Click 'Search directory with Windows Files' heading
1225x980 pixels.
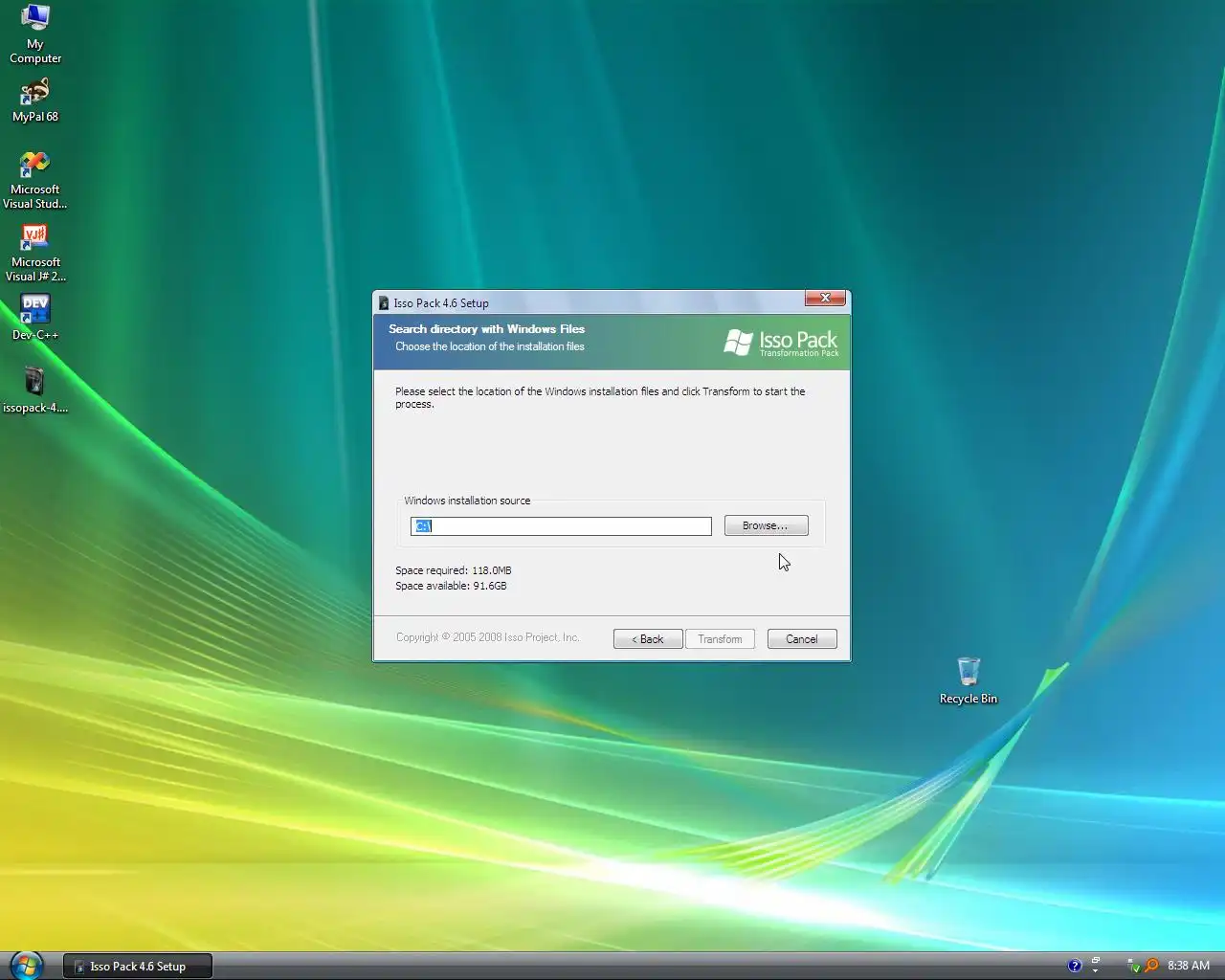[486, 329]
